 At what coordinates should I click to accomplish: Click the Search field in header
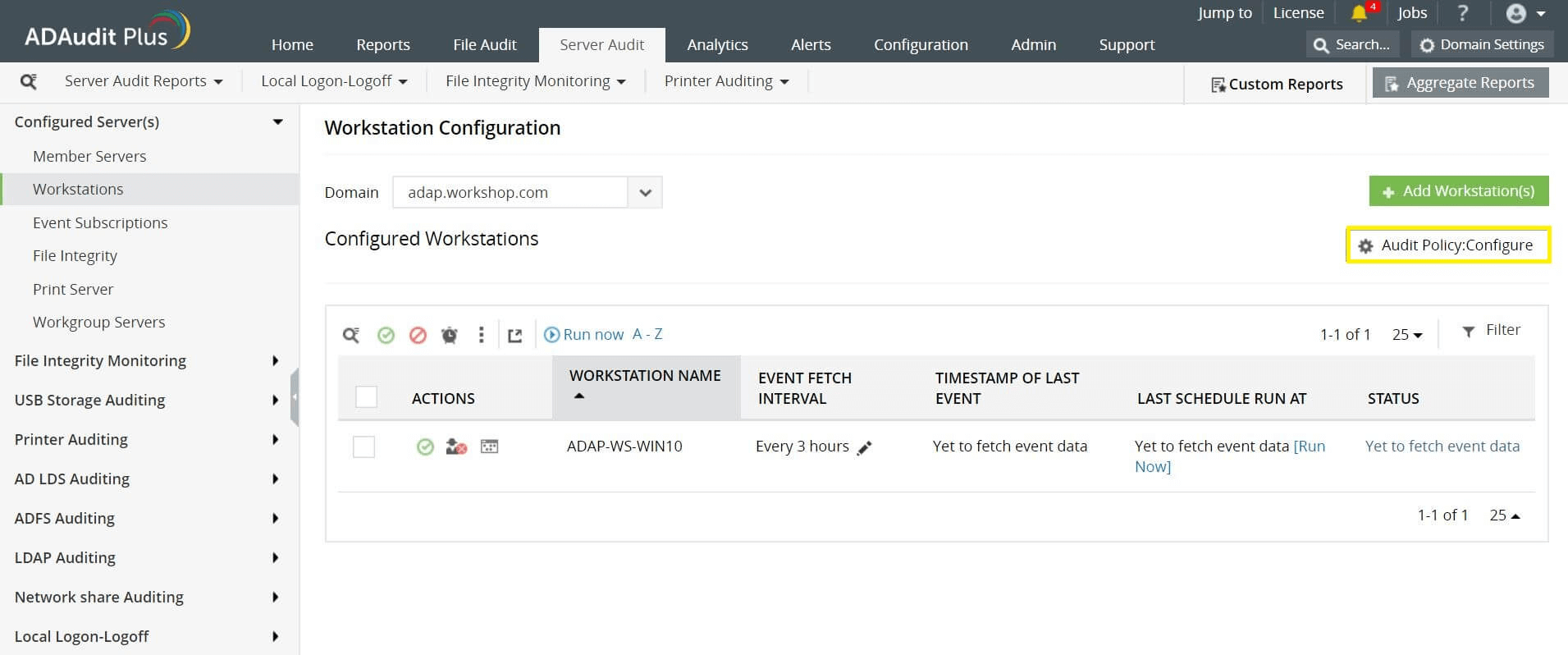1351,45
